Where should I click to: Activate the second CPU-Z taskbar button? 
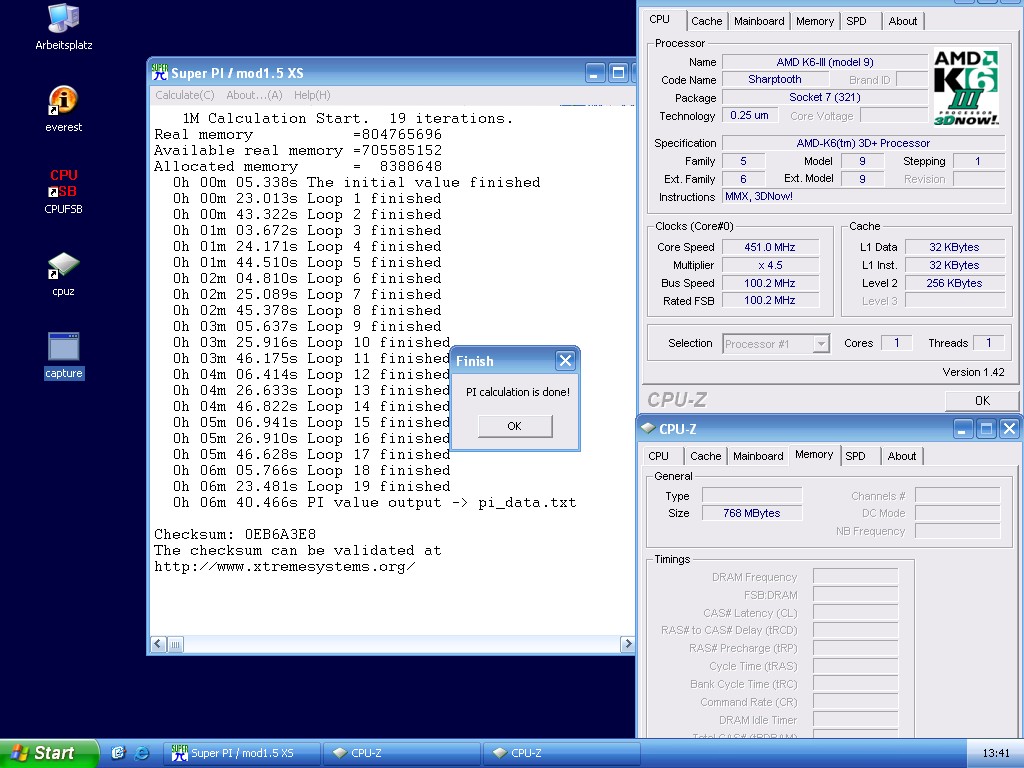(562, 753)
